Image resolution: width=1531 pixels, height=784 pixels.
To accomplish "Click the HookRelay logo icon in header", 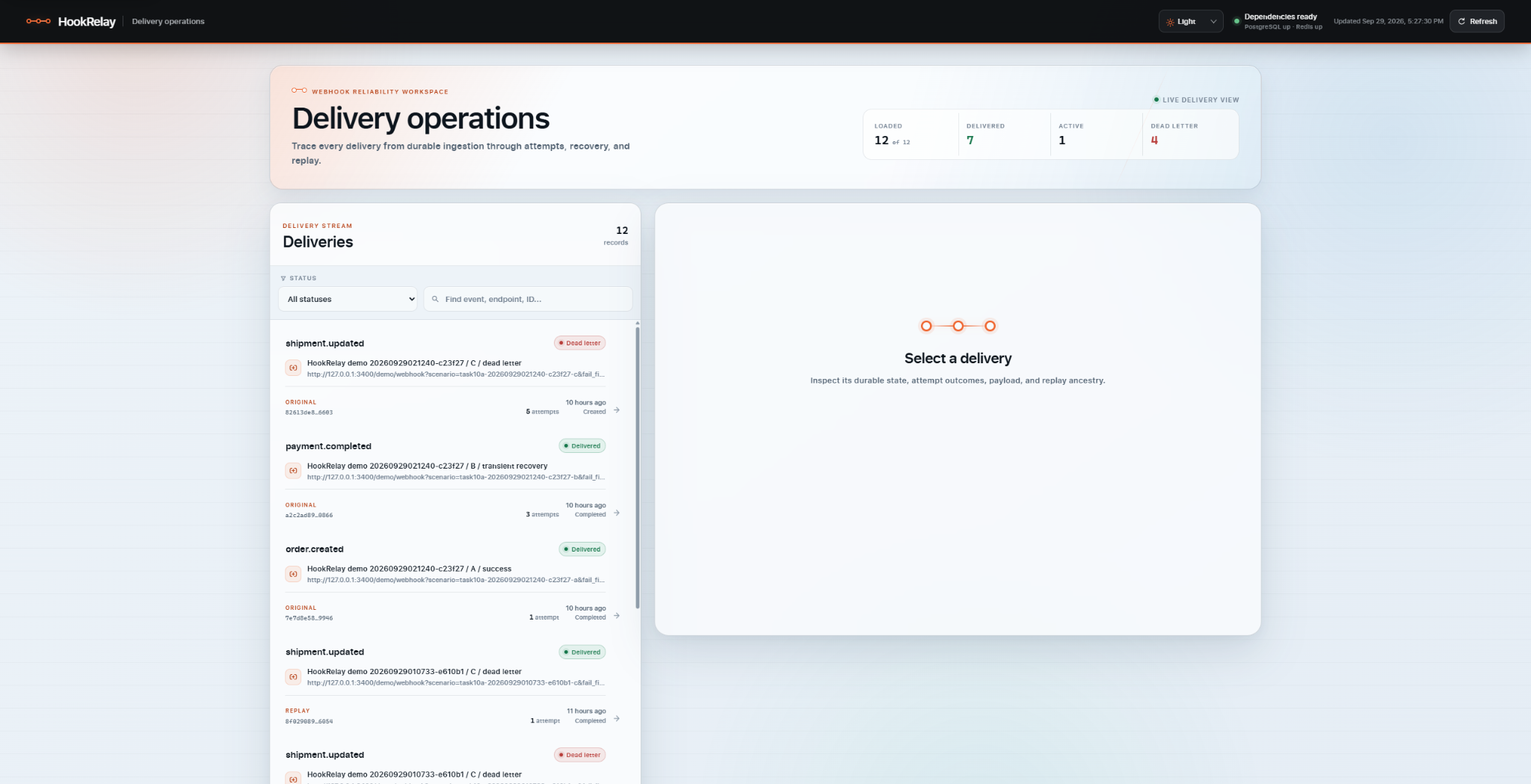I will click(x=38, y=21).
